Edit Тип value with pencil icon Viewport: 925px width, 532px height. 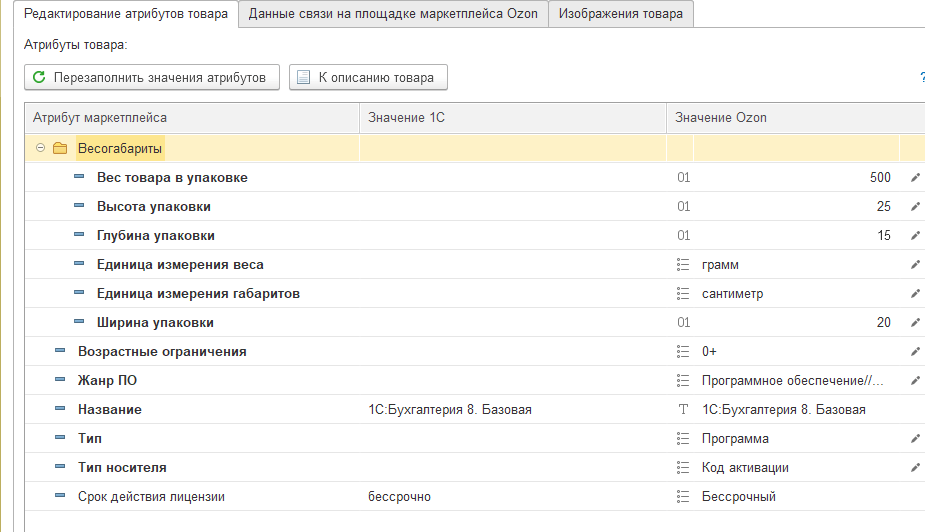pyautogui.click(x=915, y=439)
